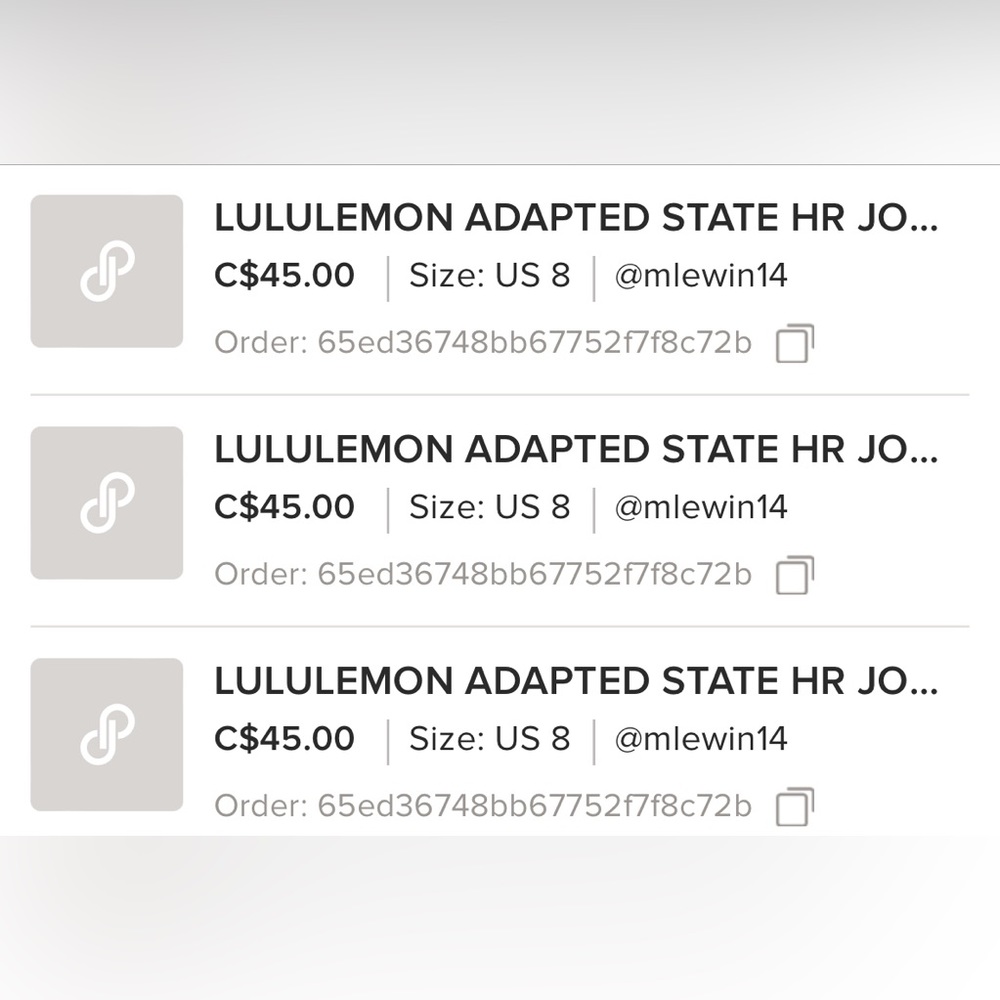Visit the @mlewin14 profile in the second listing
The image size is (1000, 1000).
point(700,507)
